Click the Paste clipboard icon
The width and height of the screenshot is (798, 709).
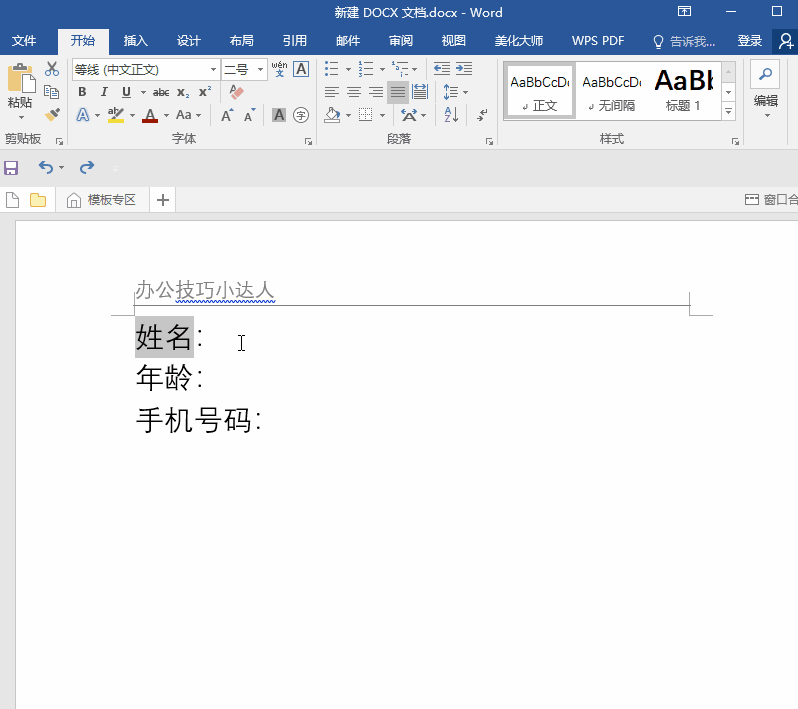click(x=21, y=79)
